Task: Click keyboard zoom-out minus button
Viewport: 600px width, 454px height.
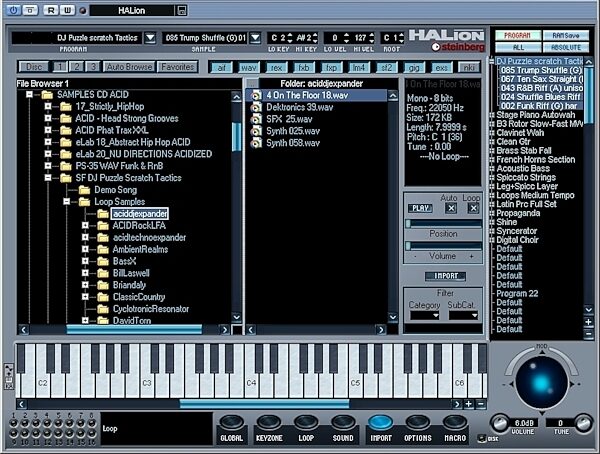Action: pos(481,404)
